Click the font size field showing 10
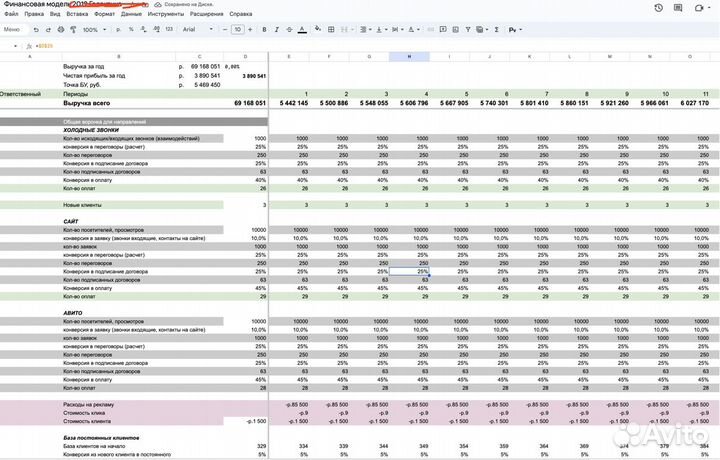The height and width of the screenshot is (460, 720). [x=238, y=30]
